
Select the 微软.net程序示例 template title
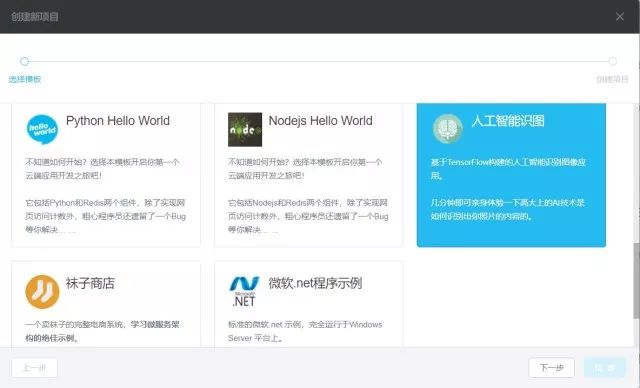[x=315, y=283]
